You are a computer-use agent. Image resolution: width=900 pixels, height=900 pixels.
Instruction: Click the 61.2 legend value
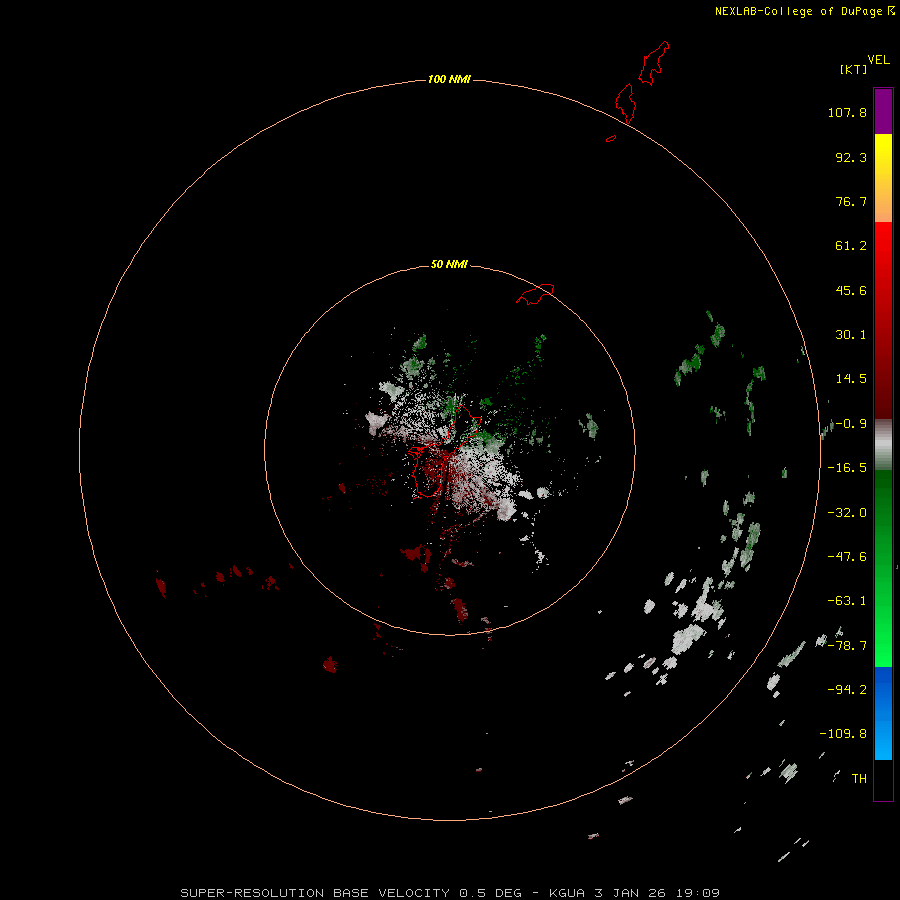[x=851, y=246]
